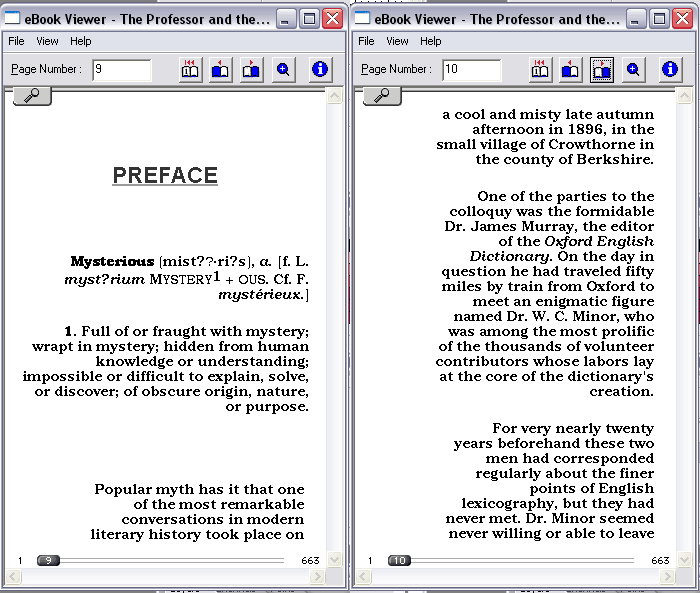Go to first page in left viewer
This screenshot has width=700, height=593.
(x=190, y=70)
